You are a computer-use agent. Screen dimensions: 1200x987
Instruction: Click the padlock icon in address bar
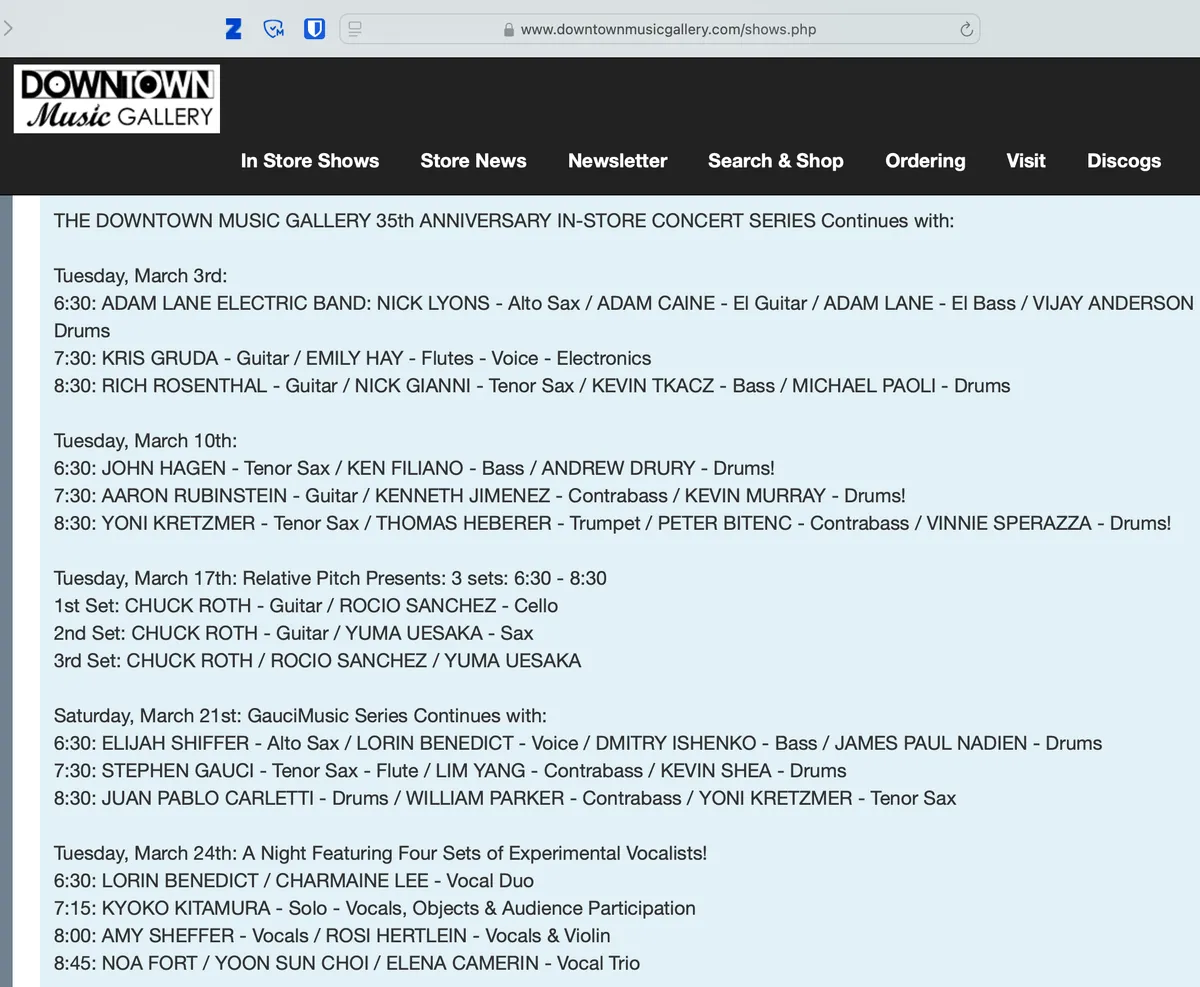point(509,30)
